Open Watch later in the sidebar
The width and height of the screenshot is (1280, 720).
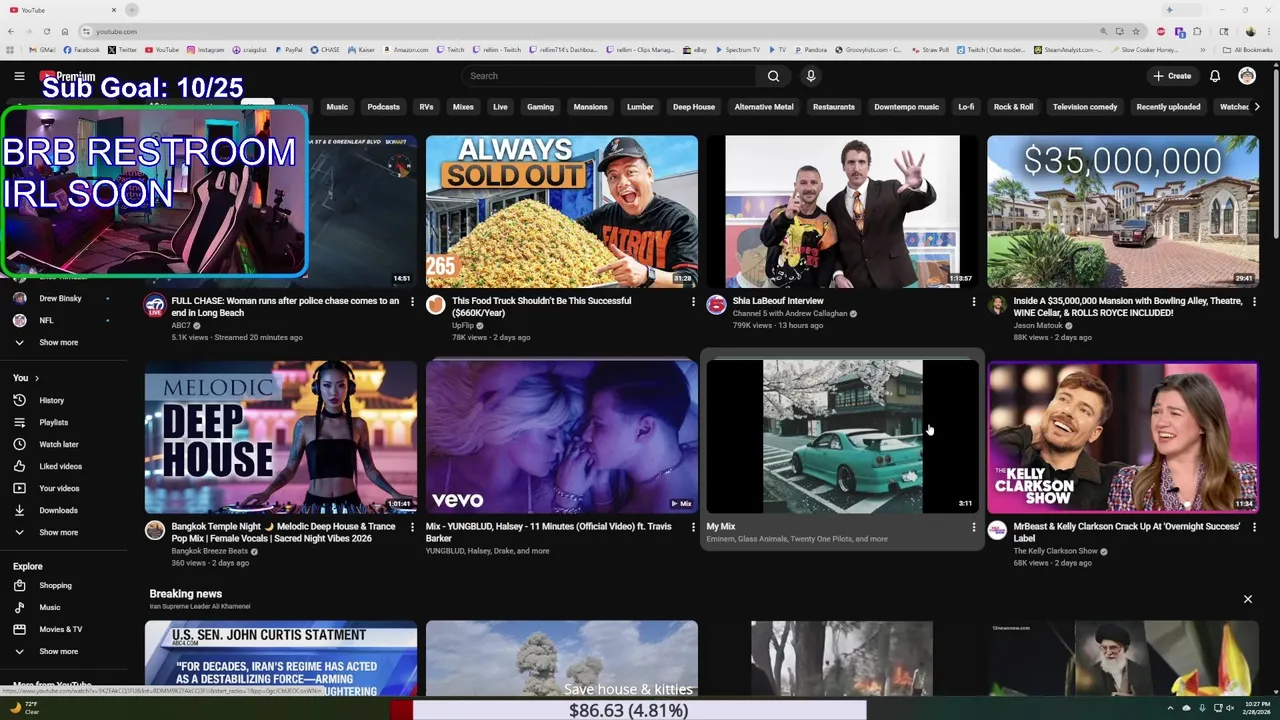60,444
